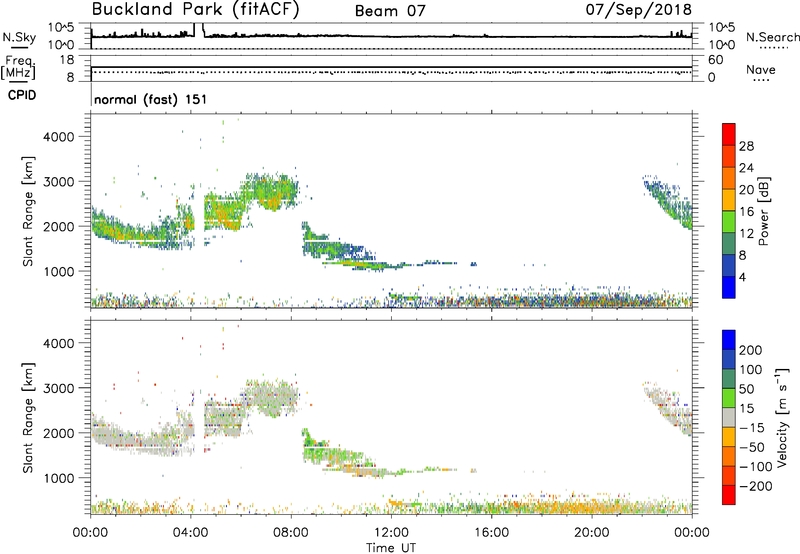Click the 04:00 time tick label
The width and height of the screenshot is (800, 554).
(x=191, y=533)
